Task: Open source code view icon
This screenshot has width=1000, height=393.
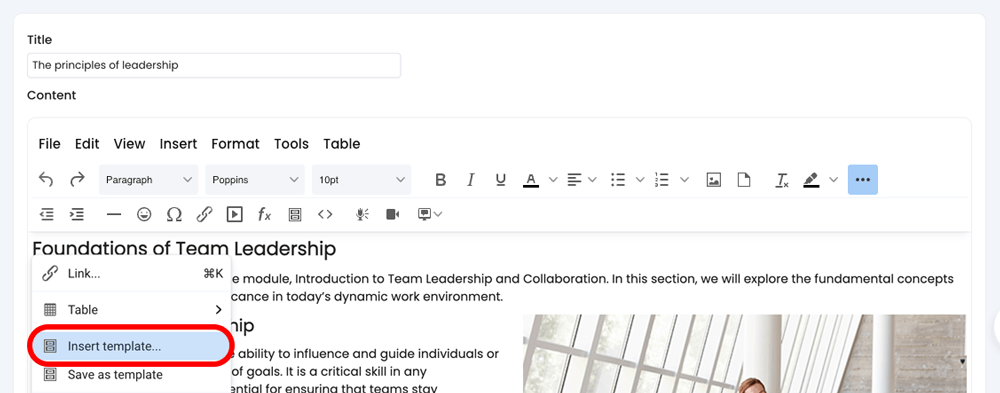Action: (325, 214)
